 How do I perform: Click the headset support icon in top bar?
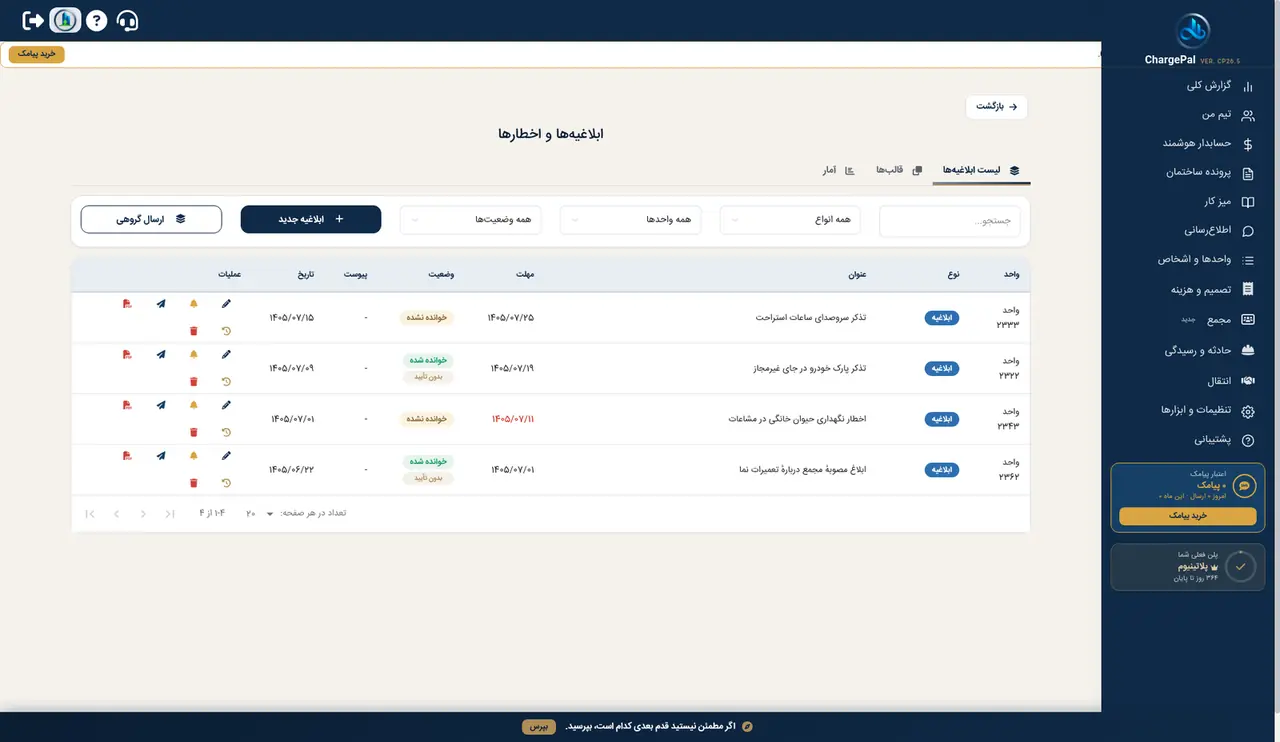tap(127, 20)
